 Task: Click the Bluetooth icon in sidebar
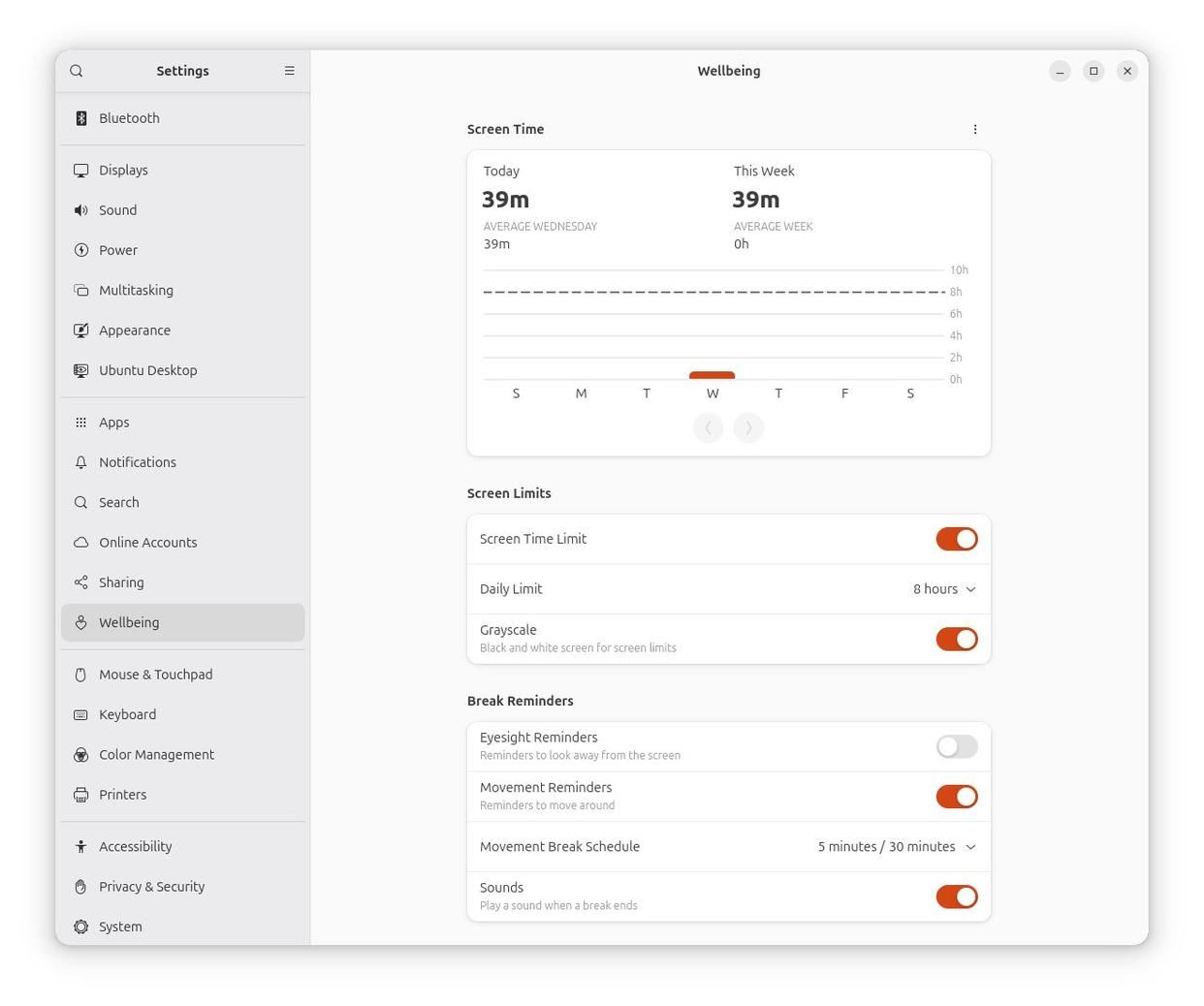coord(81,118)
